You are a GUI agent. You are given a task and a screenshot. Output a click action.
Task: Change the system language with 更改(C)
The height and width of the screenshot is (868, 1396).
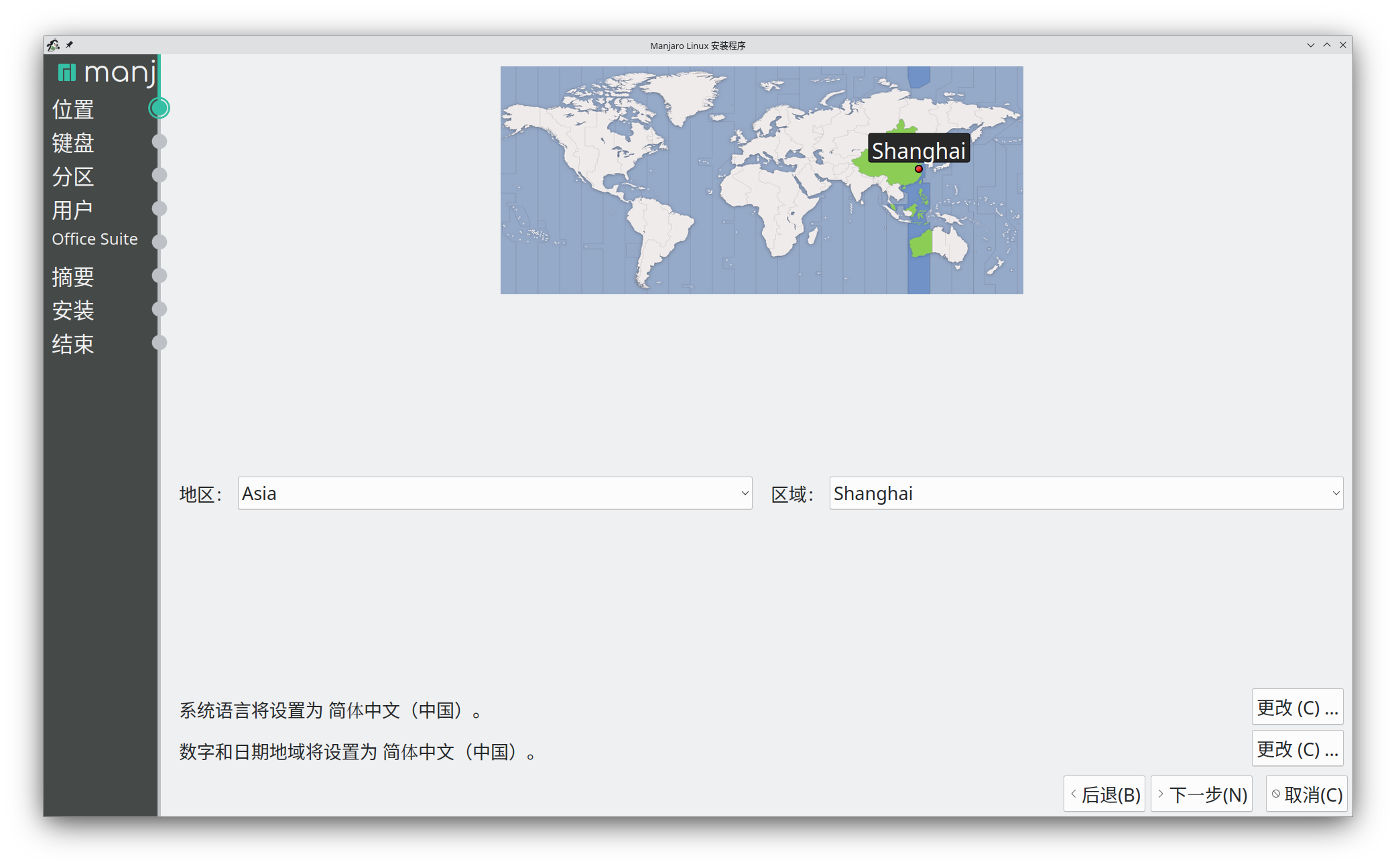[1297, 707]
